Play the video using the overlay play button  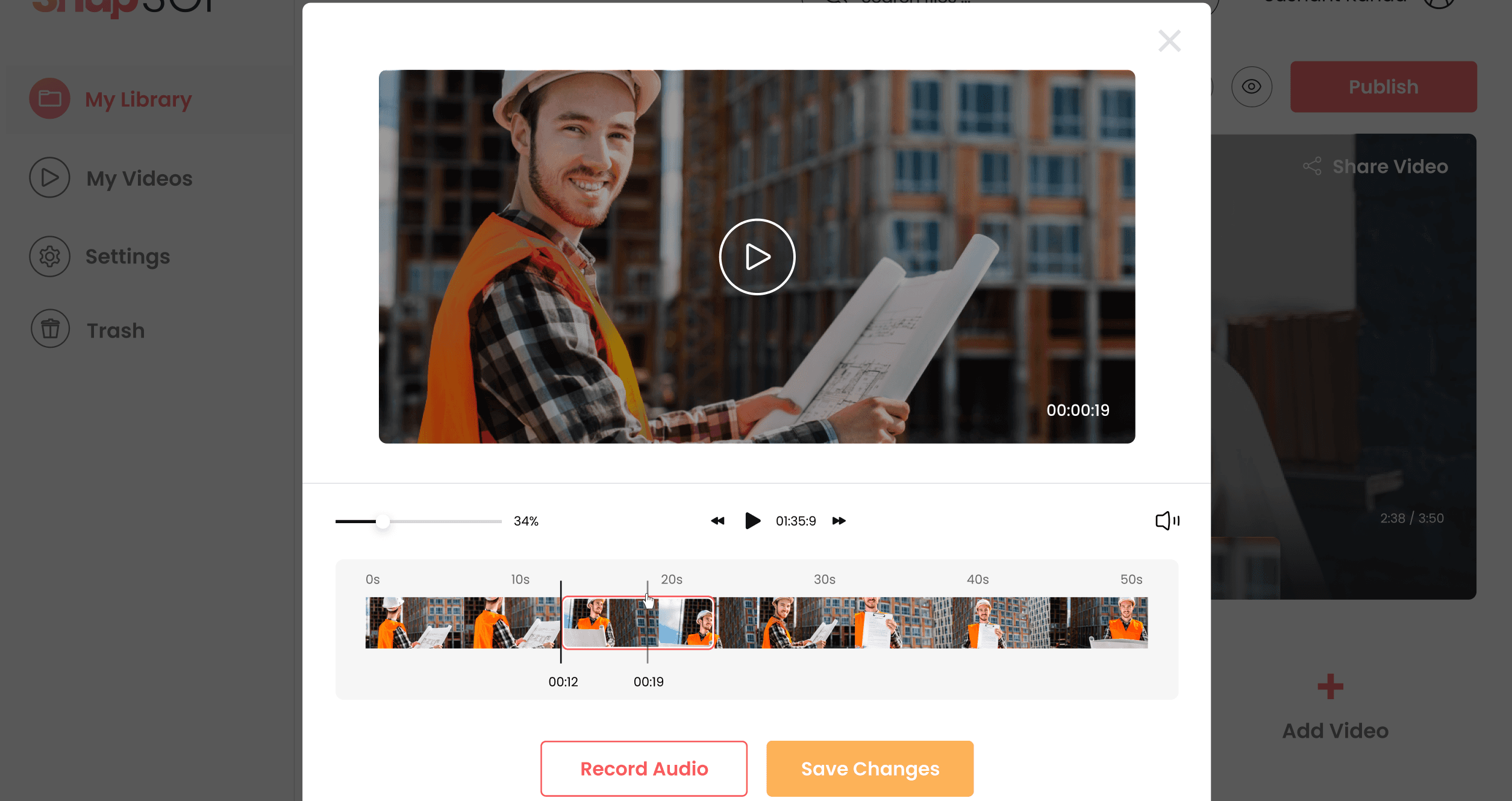click(x=756, y=256)
